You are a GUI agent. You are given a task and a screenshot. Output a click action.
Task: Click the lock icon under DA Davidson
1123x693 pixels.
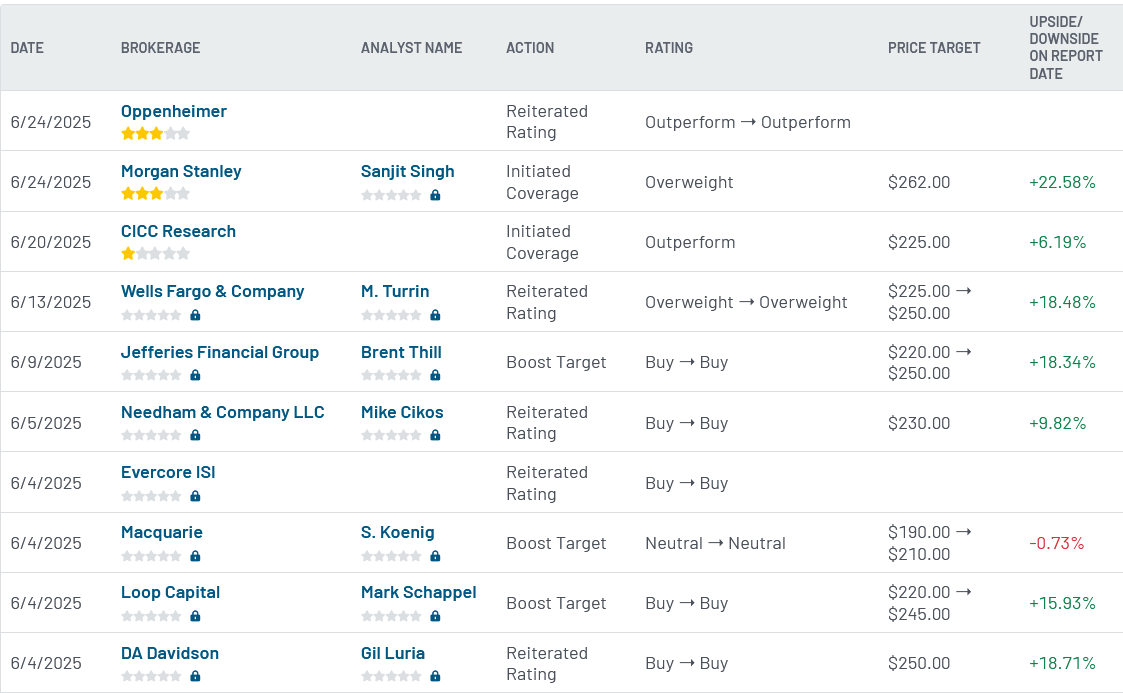[195, 677]
